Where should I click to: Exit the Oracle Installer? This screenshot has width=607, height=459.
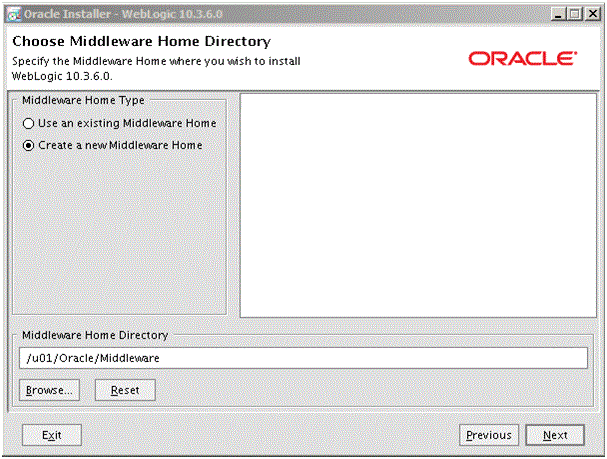[52, 435]
